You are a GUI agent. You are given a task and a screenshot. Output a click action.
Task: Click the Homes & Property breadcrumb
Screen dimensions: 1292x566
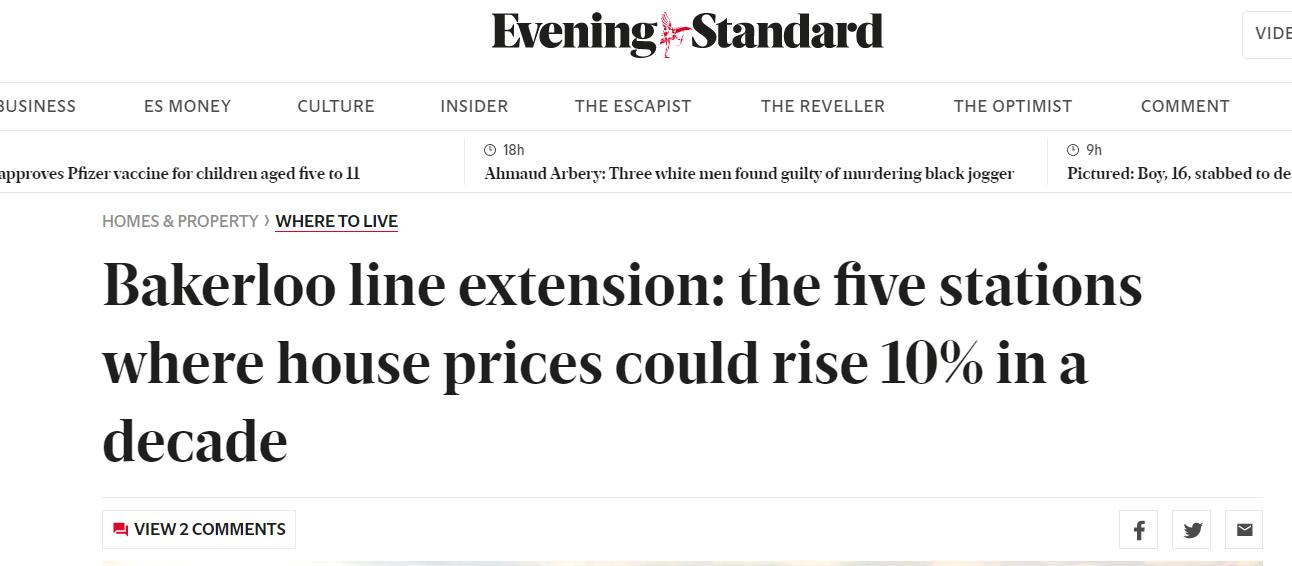coord(180,221)
